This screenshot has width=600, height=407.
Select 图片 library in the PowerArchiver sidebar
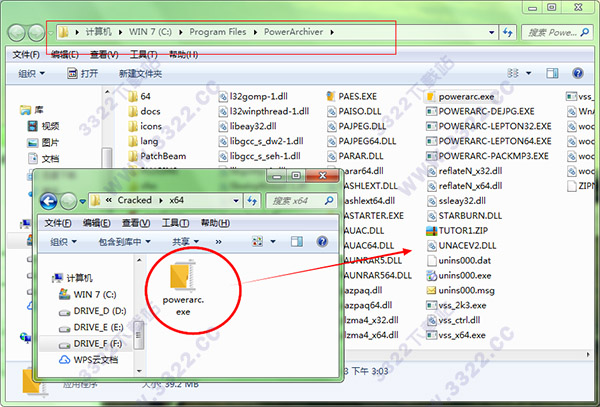[43, 142]
